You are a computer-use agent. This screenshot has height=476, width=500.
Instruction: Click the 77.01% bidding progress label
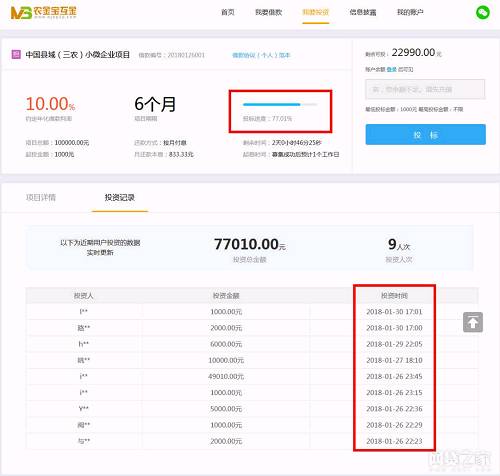pos(267,119)
